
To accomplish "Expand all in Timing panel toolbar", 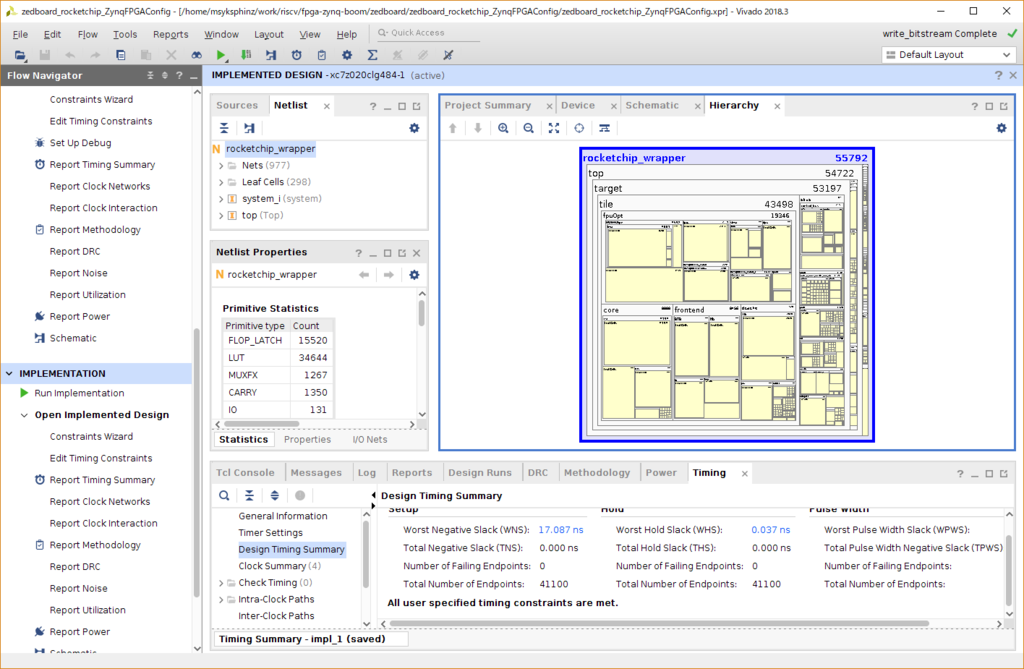I will pyautogui.click(x=274, y=495).
